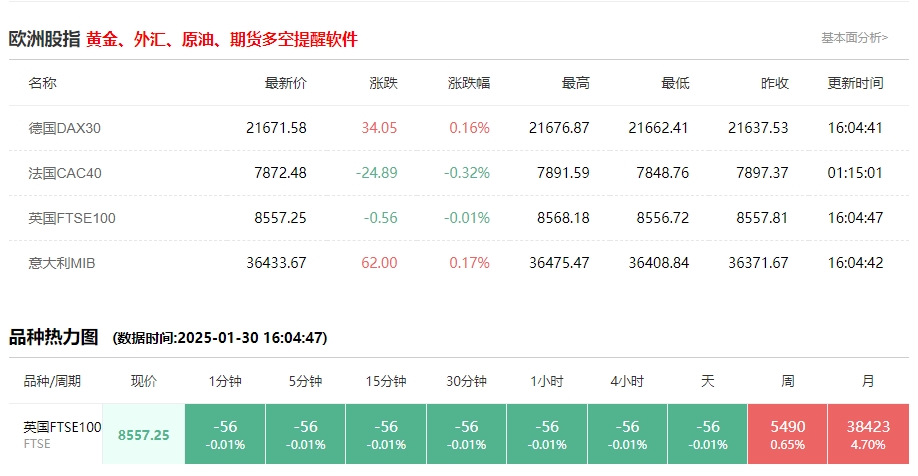Click the green heatmap cell under 1分钟
Viewport: 918px width, 476px height.
click(225, 434)
